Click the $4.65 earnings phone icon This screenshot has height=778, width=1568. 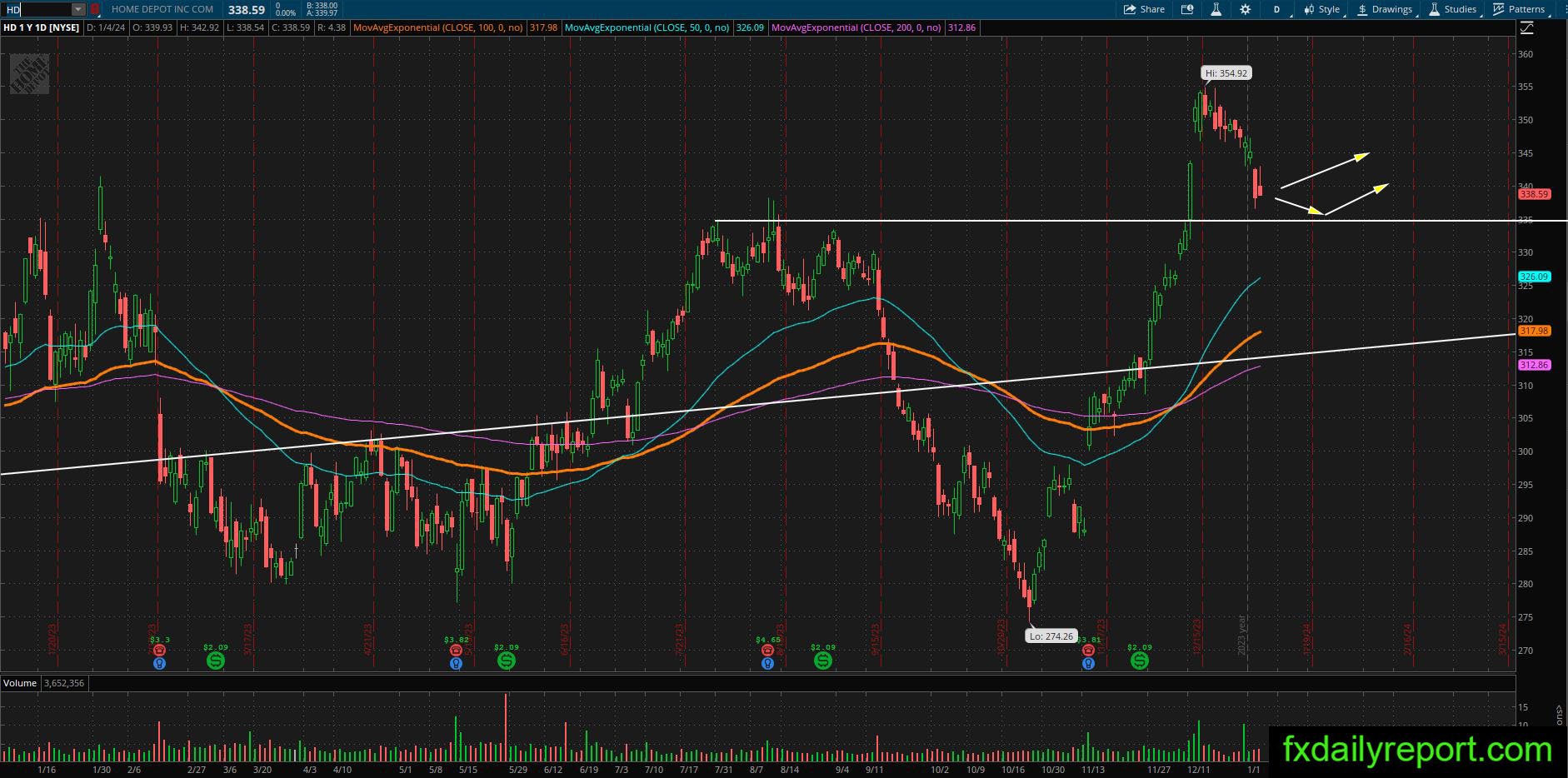(x=767, y=651)
